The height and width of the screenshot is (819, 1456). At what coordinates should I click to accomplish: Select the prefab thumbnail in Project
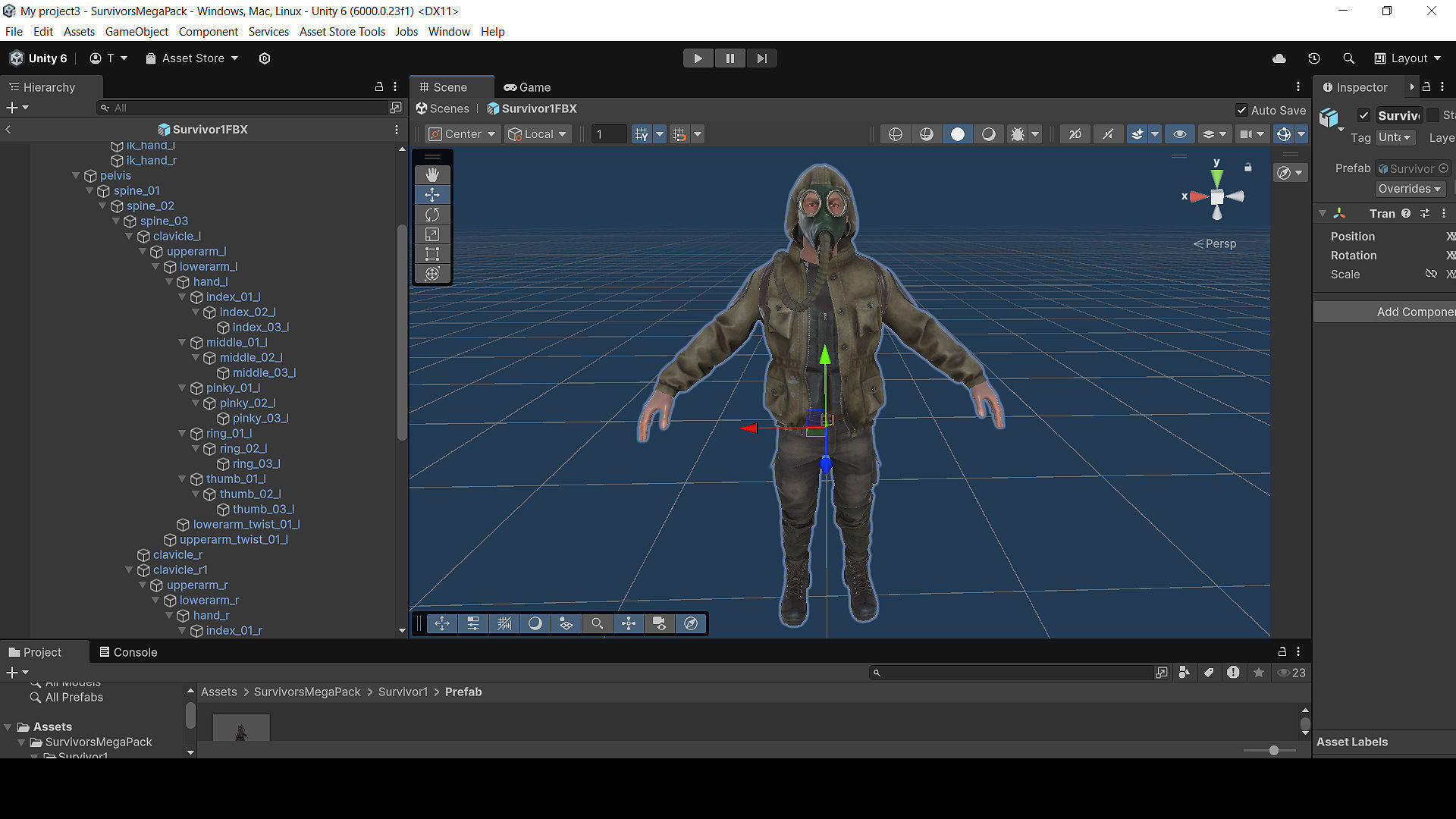(241, 728)
